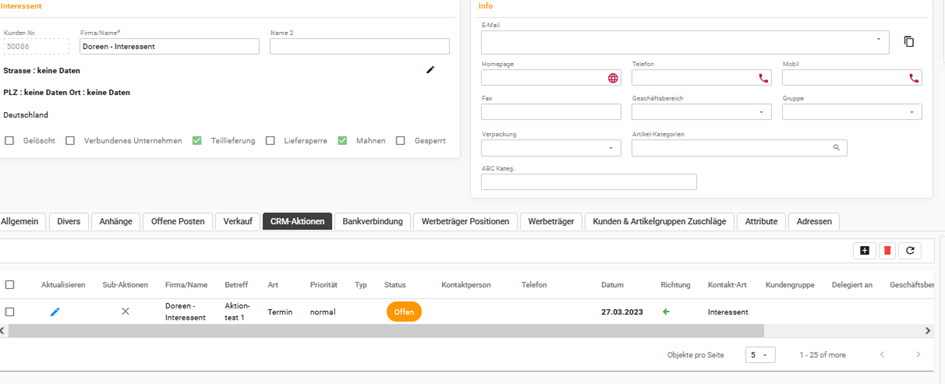Open homepage via the globe icon
The width and height of the screenshot is (945, 384).
tap(613, 78)
